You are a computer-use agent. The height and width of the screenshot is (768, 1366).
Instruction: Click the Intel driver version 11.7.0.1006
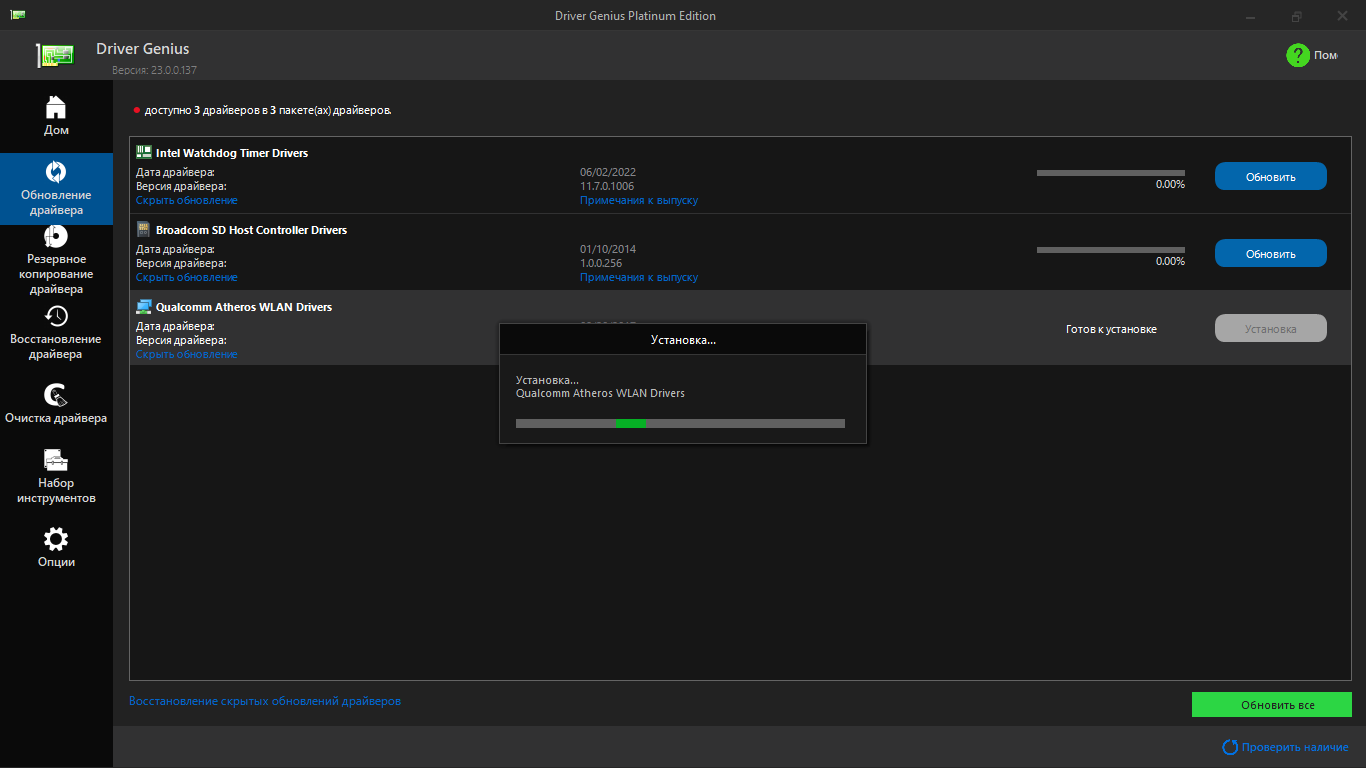tap(607, 186)
